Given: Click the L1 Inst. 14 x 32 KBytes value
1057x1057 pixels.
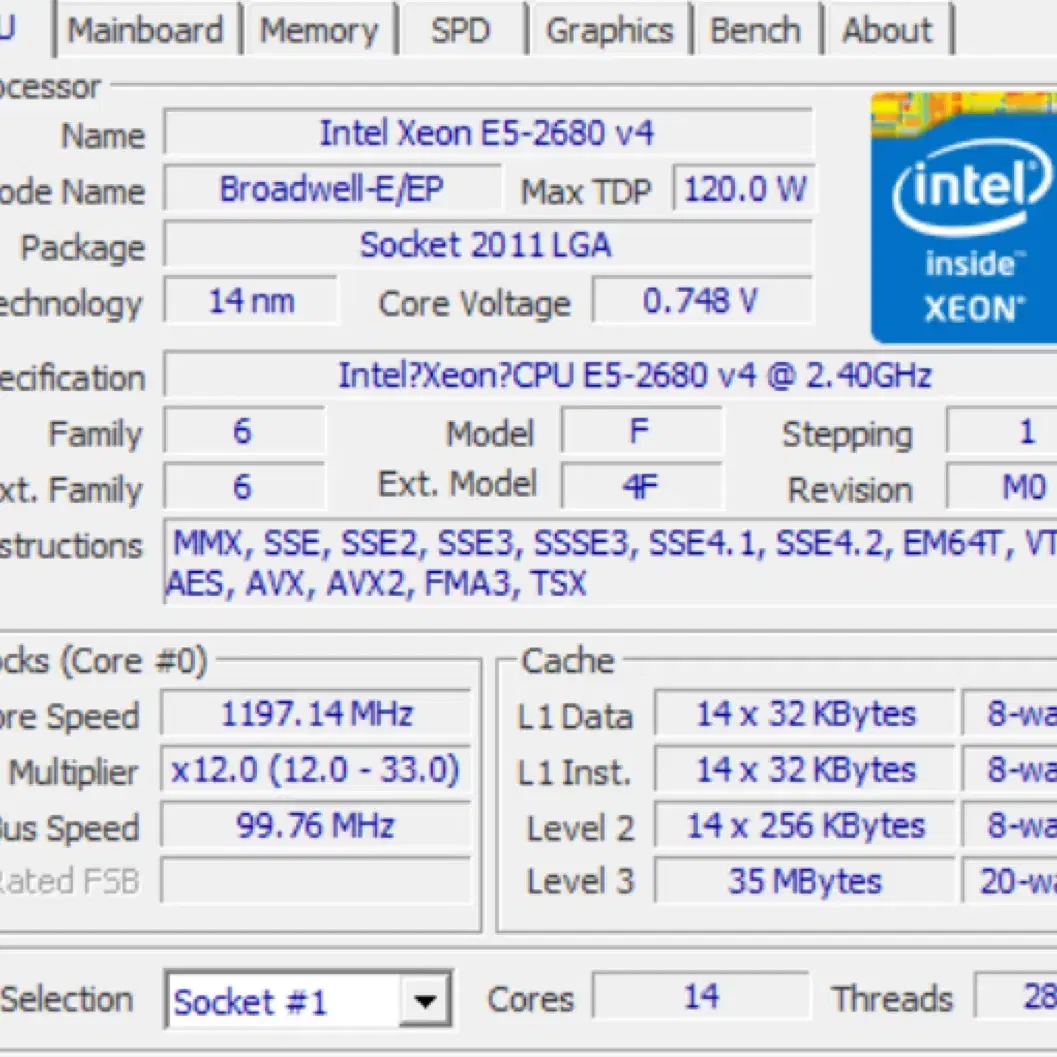Looking at the screenshot, I should (806, 769).
